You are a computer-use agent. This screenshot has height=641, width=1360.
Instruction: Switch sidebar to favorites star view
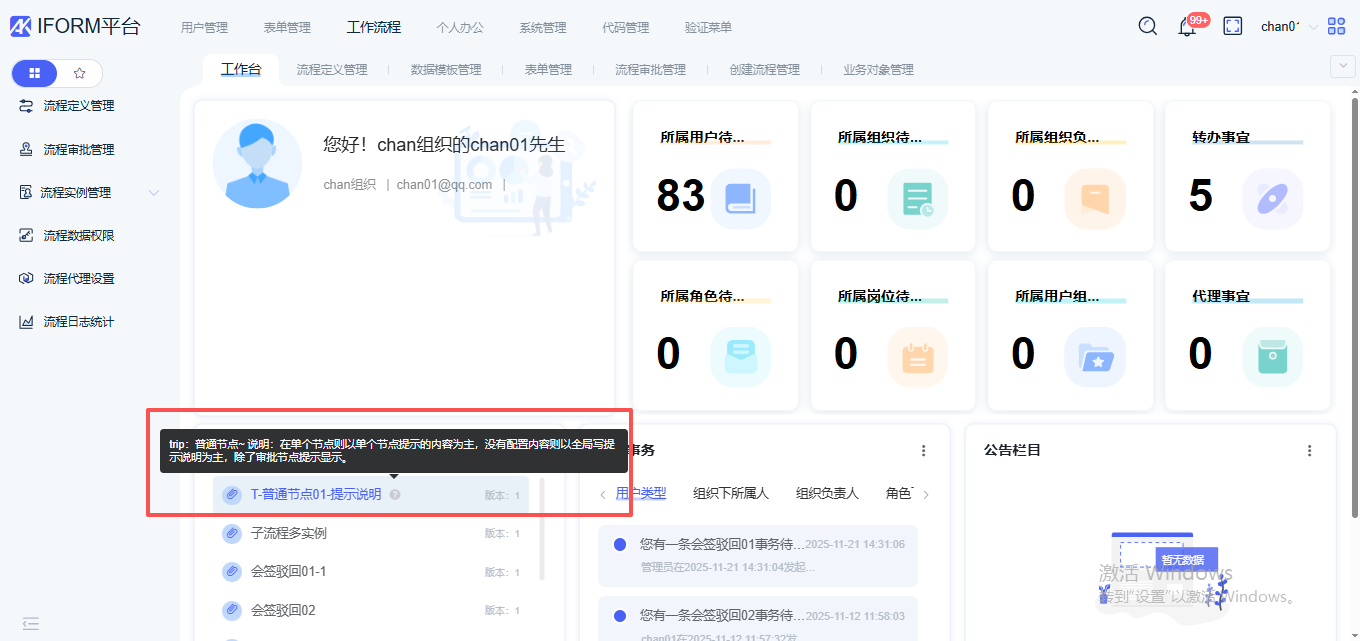[80, 73]
